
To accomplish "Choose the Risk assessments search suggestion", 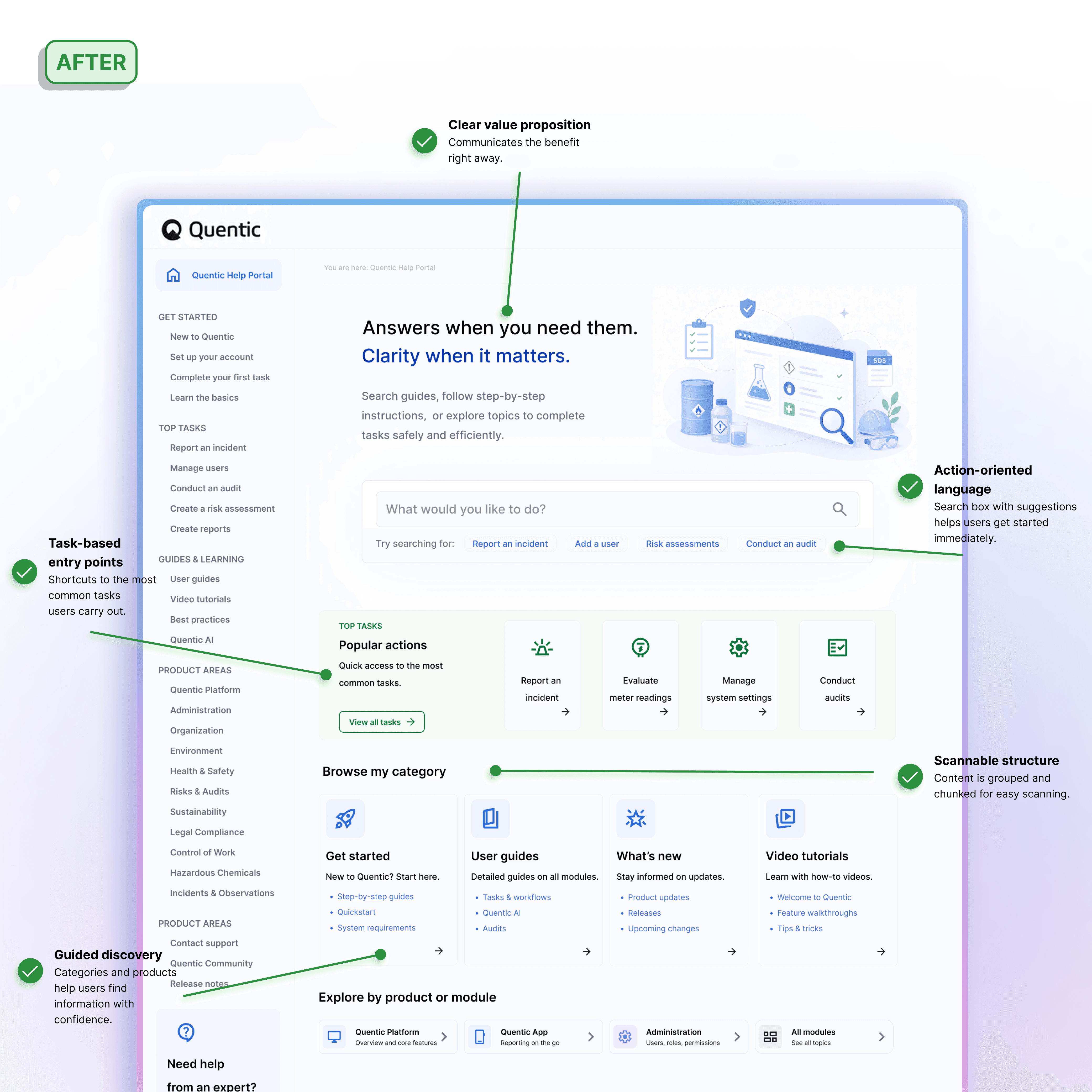I will (x=682, y=544).
